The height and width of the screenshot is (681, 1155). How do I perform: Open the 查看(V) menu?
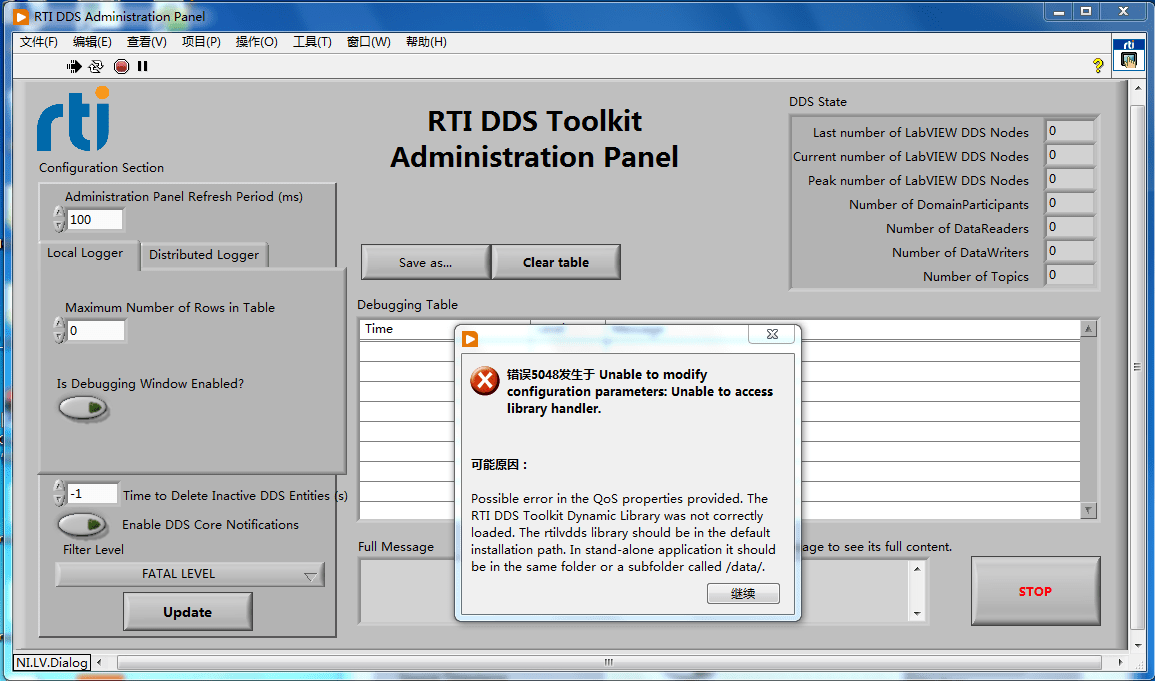coord(147,42)
